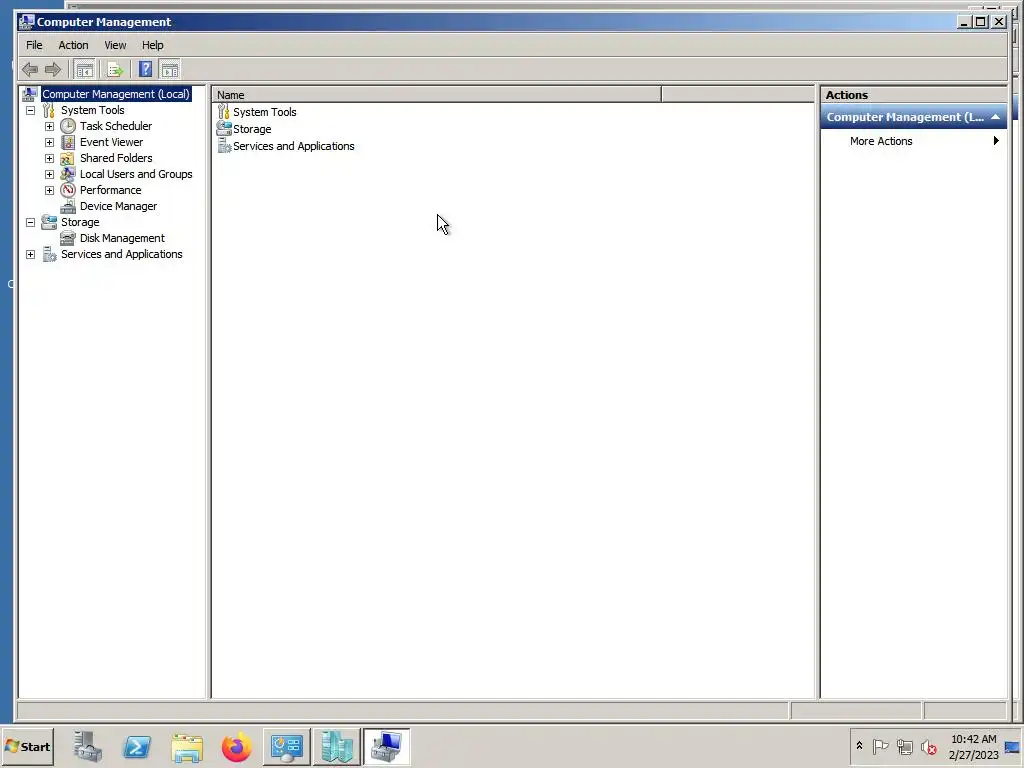The width and height of the screenshot is (1024, 768).
Task: Click the Control Panel taskbar icon
Action: point(287,746)
